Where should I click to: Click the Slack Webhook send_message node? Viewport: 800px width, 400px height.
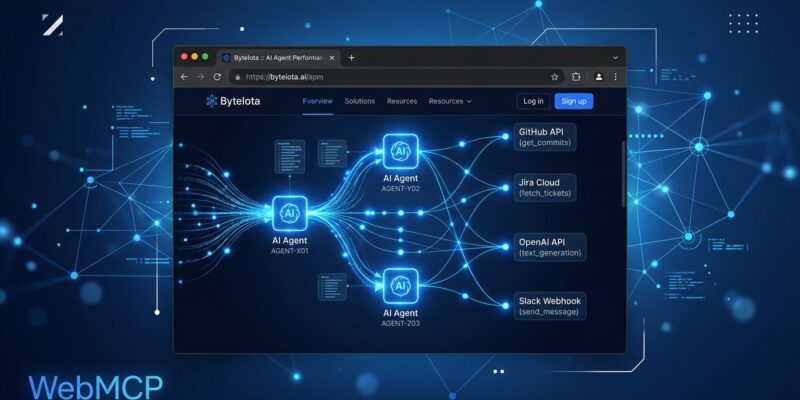coord(550,306)
